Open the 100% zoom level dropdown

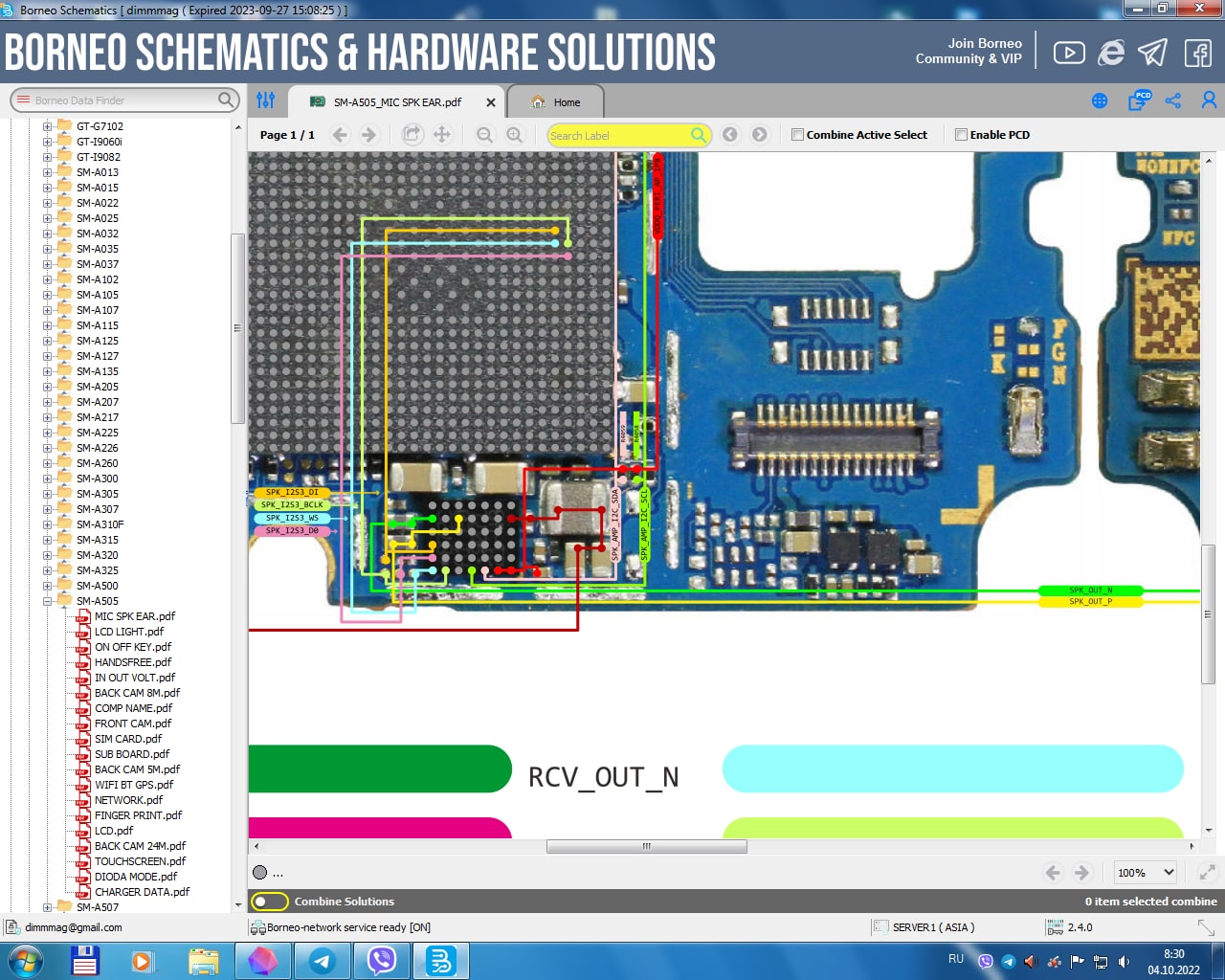1146,873
